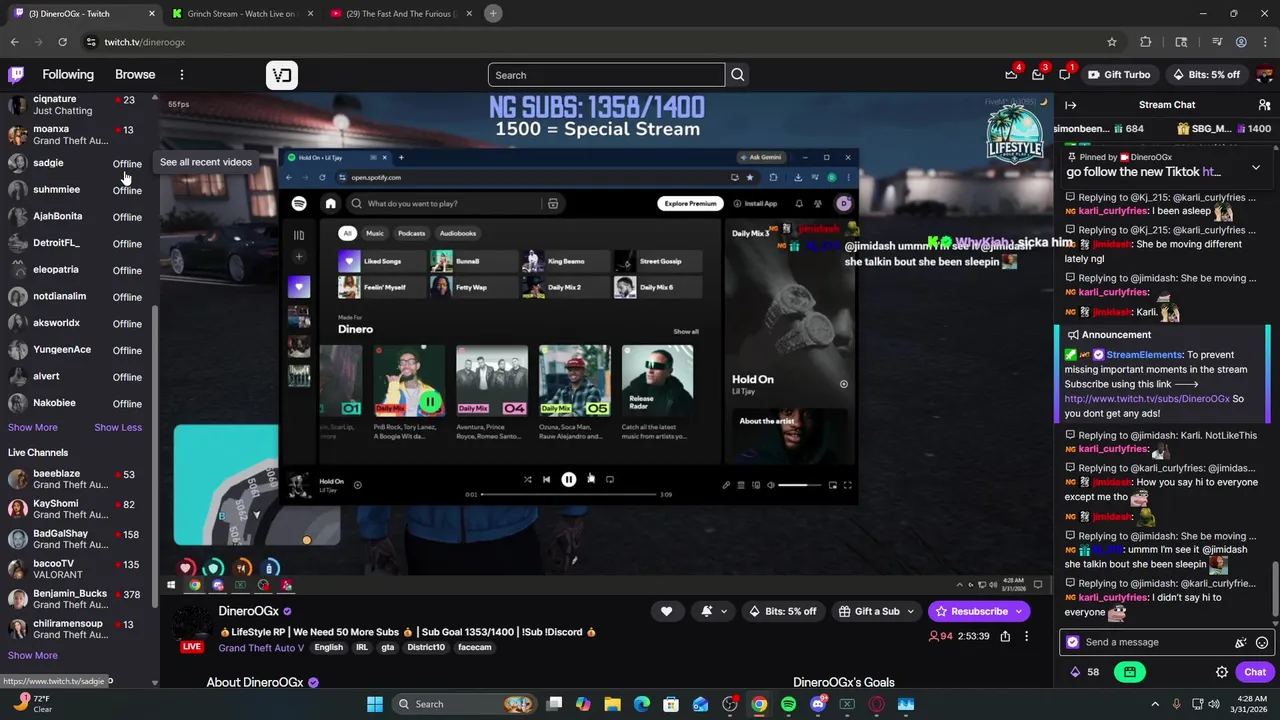Open the facecam tag

(474, 648)
